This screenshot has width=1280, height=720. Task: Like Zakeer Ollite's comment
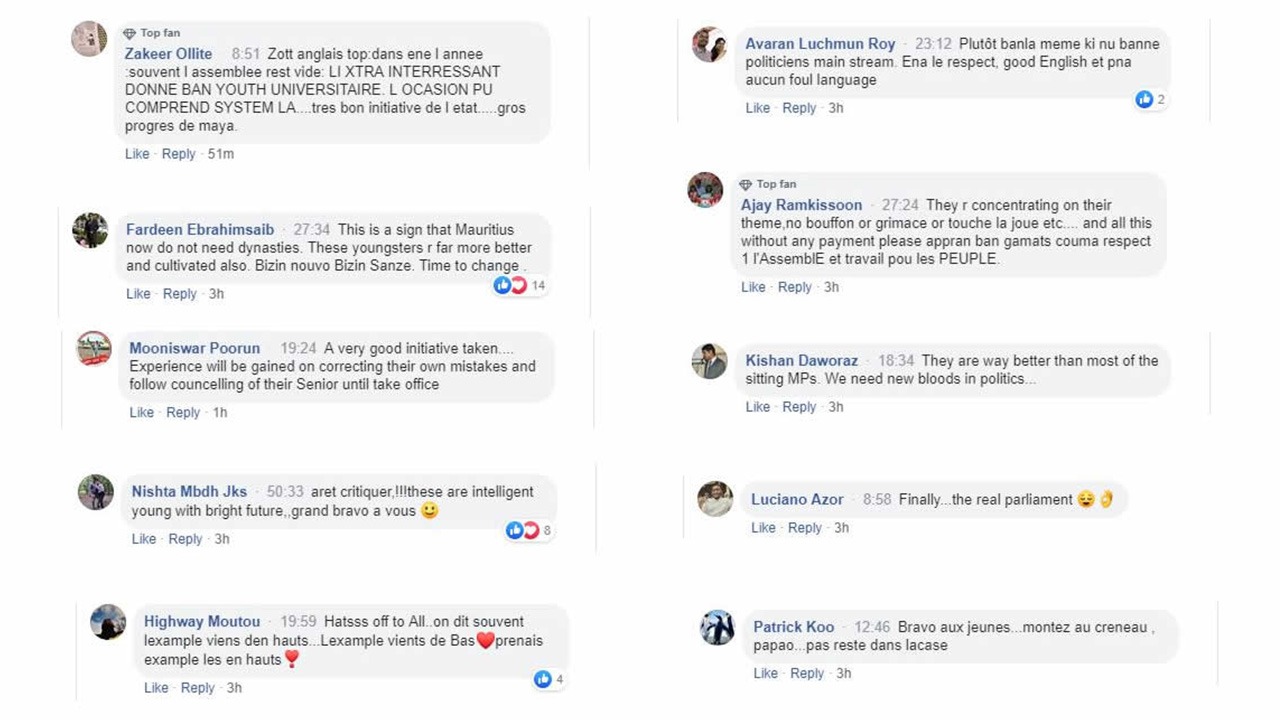coord(137,154)
